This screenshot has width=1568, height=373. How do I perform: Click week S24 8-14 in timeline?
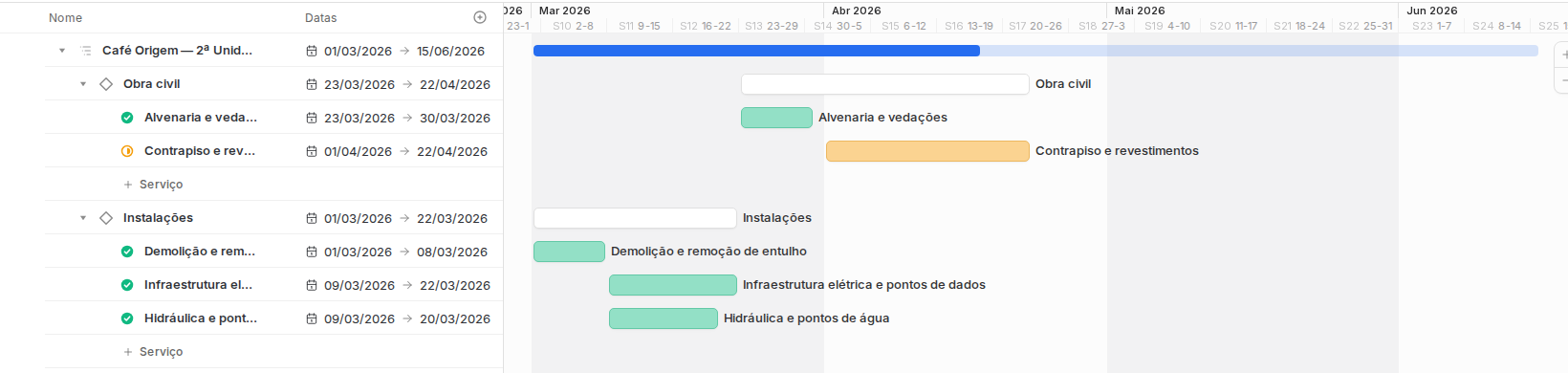[1496, 26]
